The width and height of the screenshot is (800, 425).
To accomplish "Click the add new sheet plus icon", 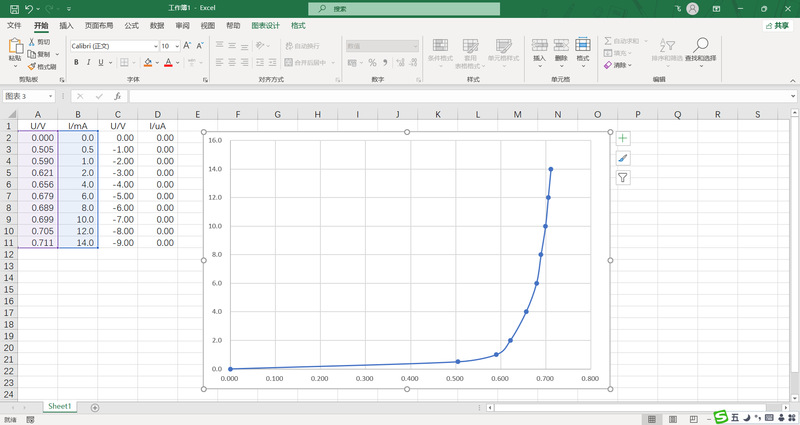I will point(95,407).
